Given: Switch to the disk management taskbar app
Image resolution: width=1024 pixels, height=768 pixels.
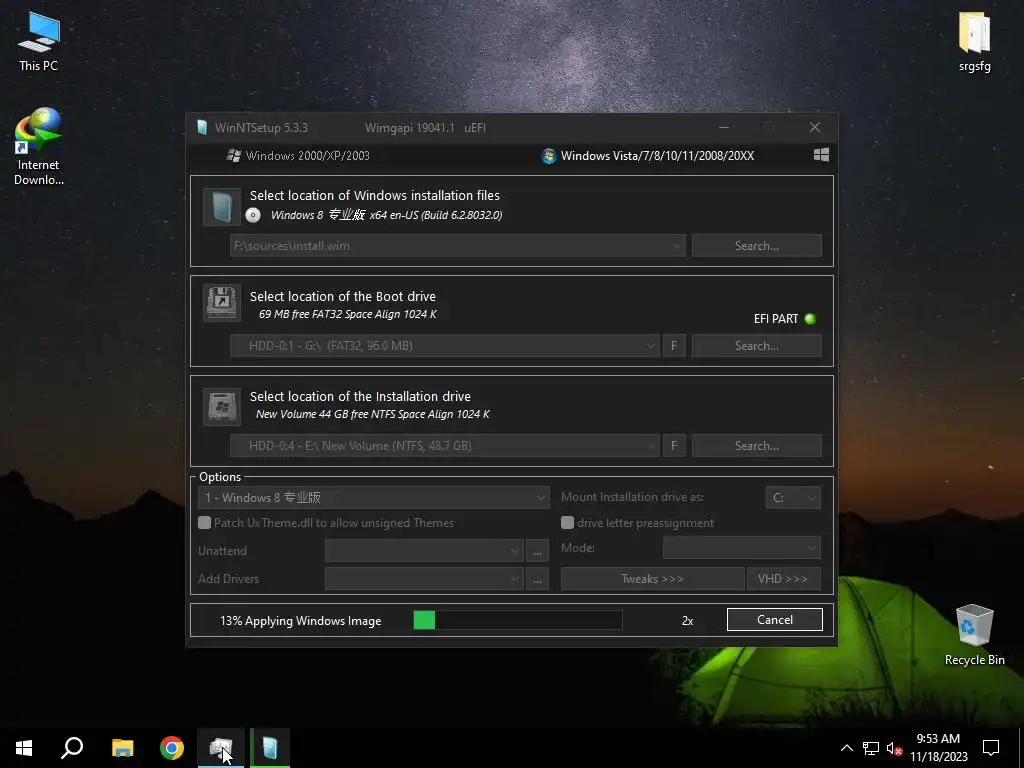Looking at the screenshot, I should pos(221,748).
